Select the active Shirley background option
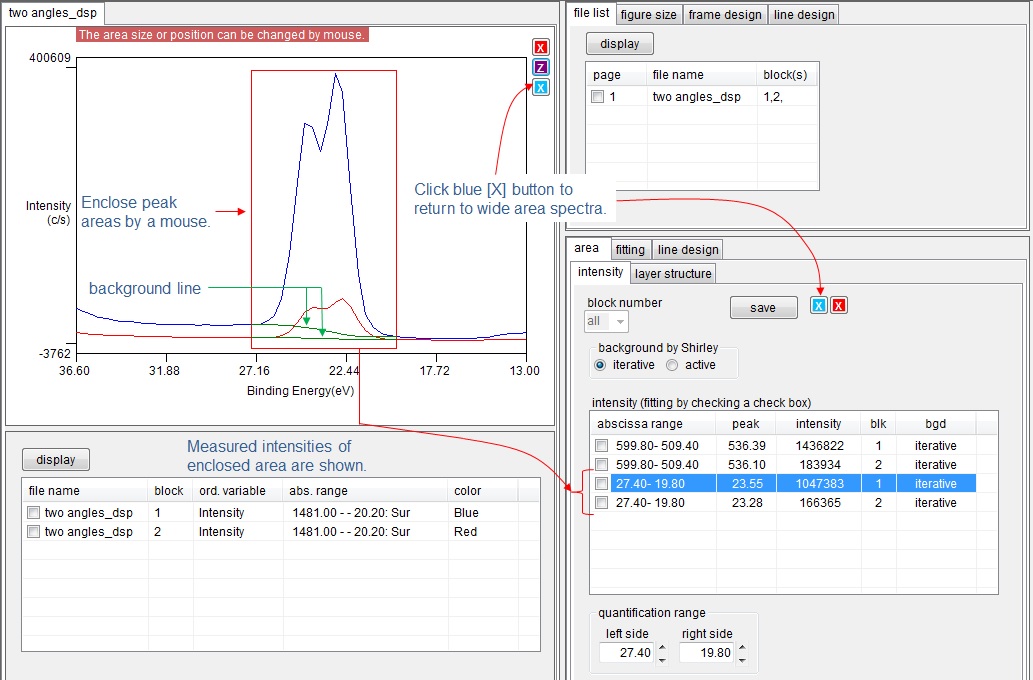 [672, 365]
